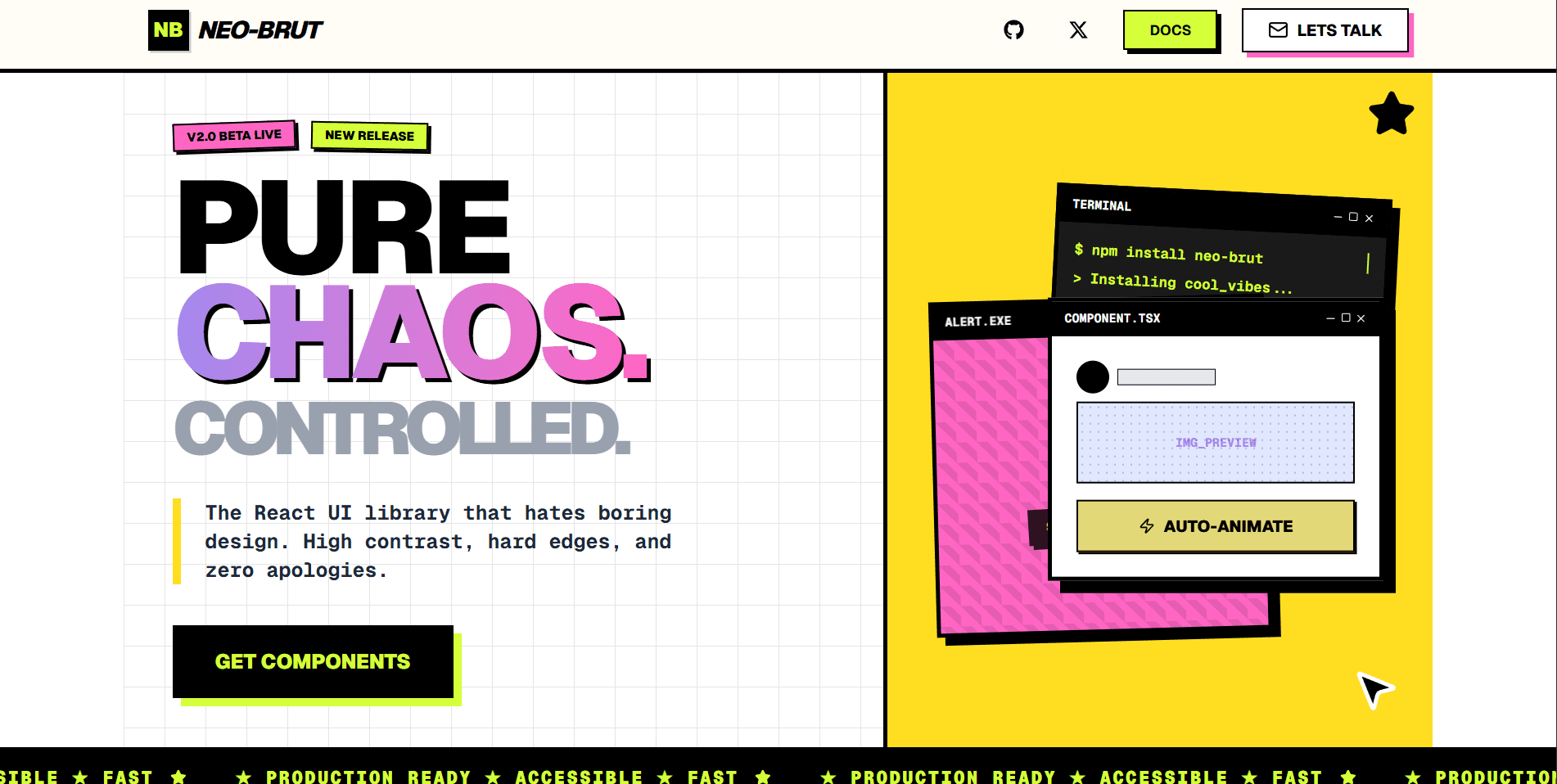Click the GET COMPONENTS button
The image size is (1557, 784).
(313, 661)
